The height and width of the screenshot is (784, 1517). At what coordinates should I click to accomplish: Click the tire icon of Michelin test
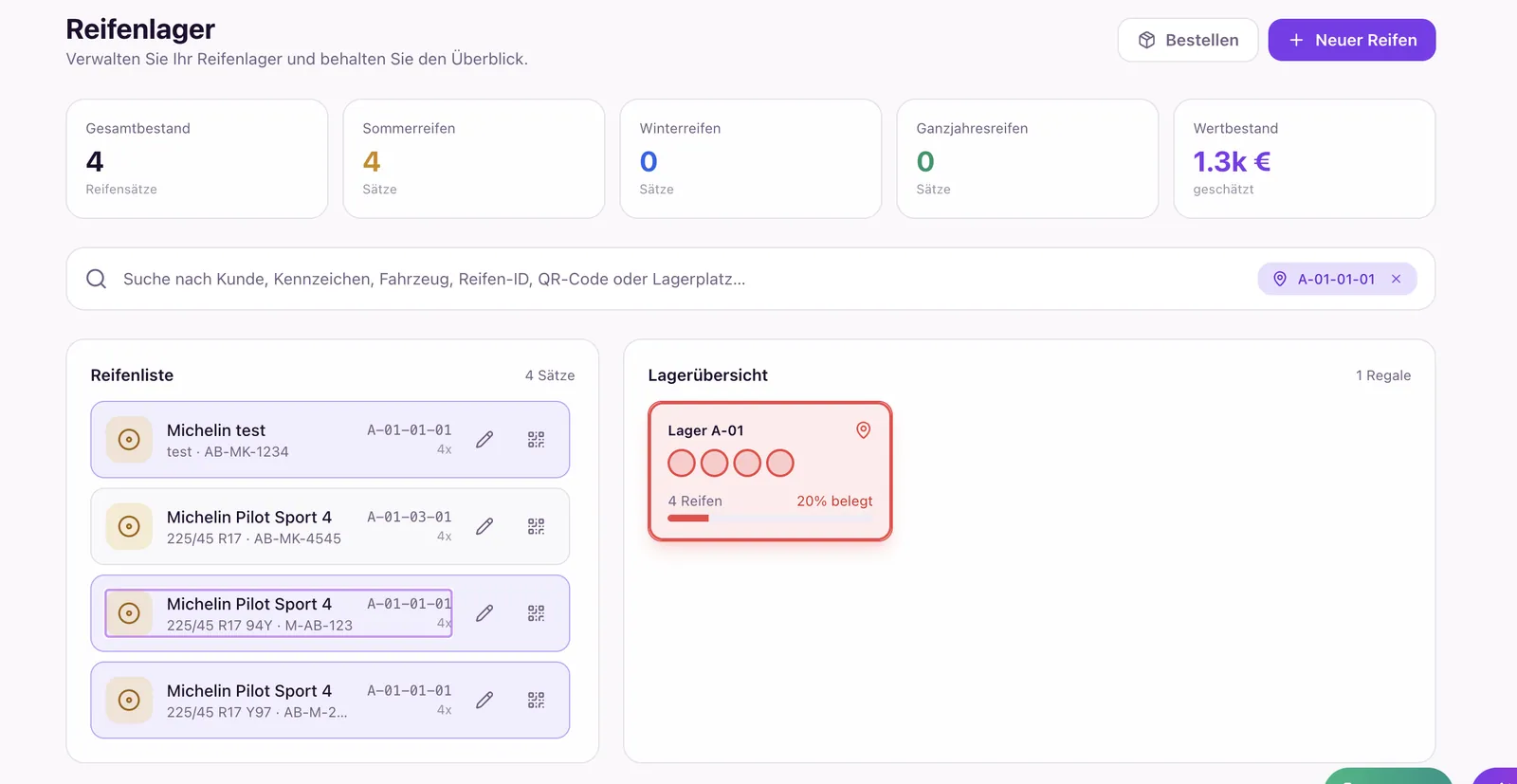click(129, 439)
